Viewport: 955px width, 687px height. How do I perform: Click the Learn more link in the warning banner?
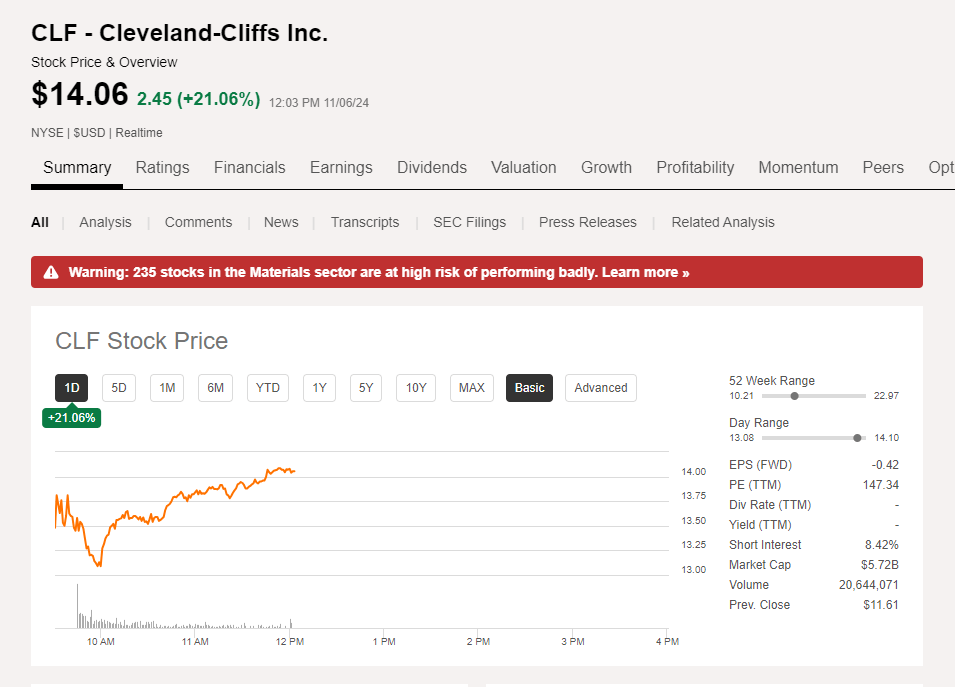[x=645, y=271]
